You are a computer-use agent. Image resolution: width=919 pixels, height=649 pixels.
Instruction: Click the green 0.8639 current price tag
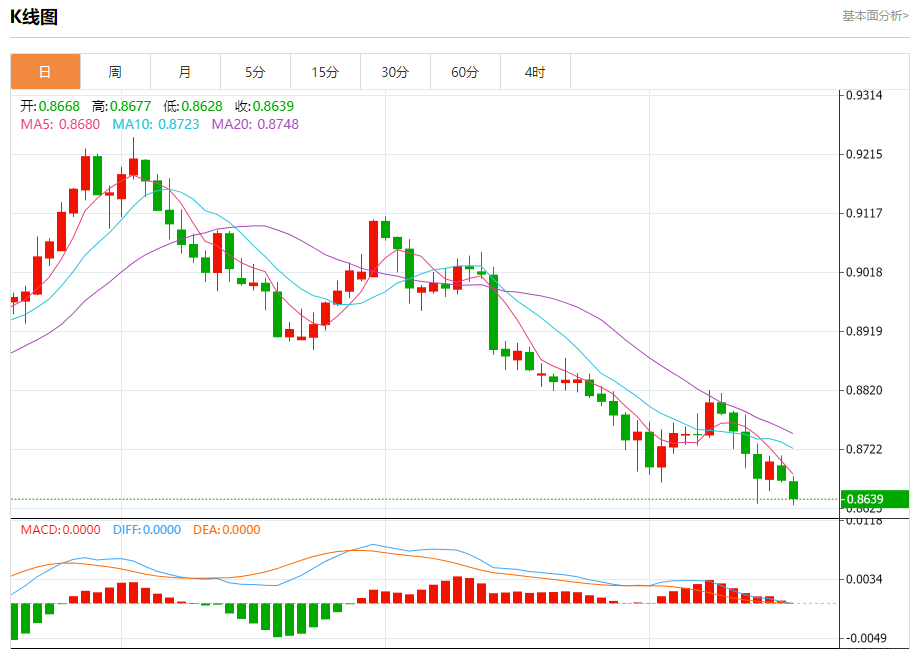[x=874, y=499]
